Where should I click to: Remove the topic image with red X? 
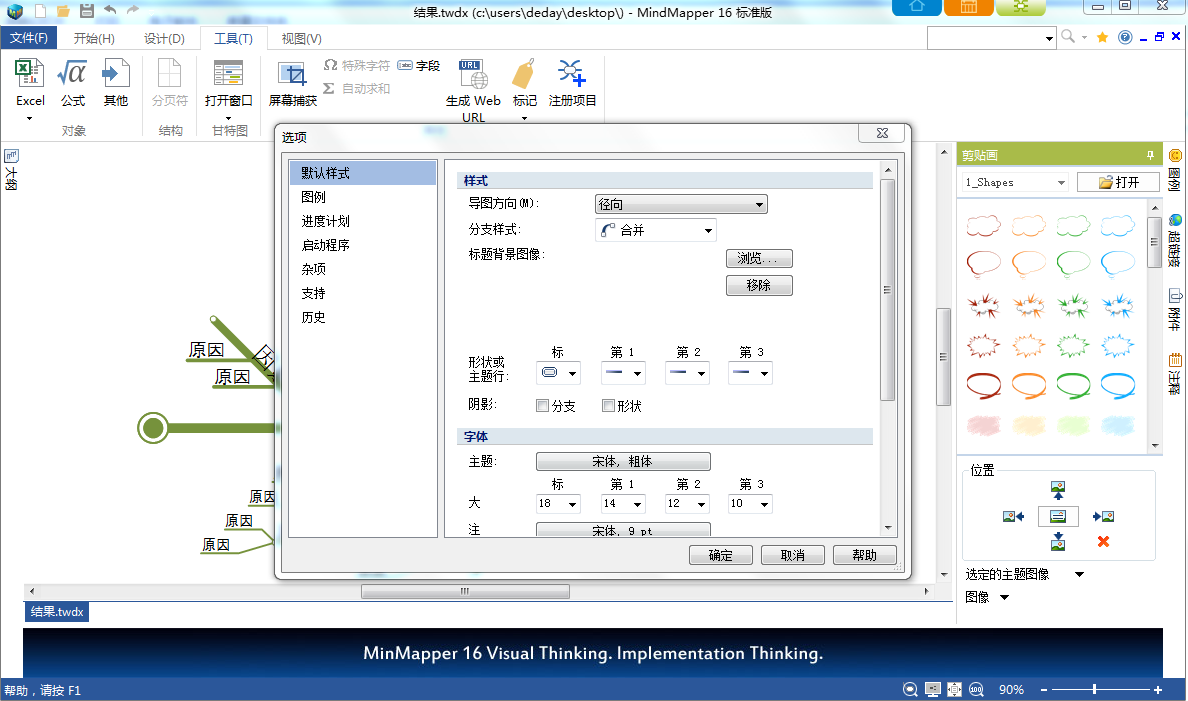[1103, 541]
